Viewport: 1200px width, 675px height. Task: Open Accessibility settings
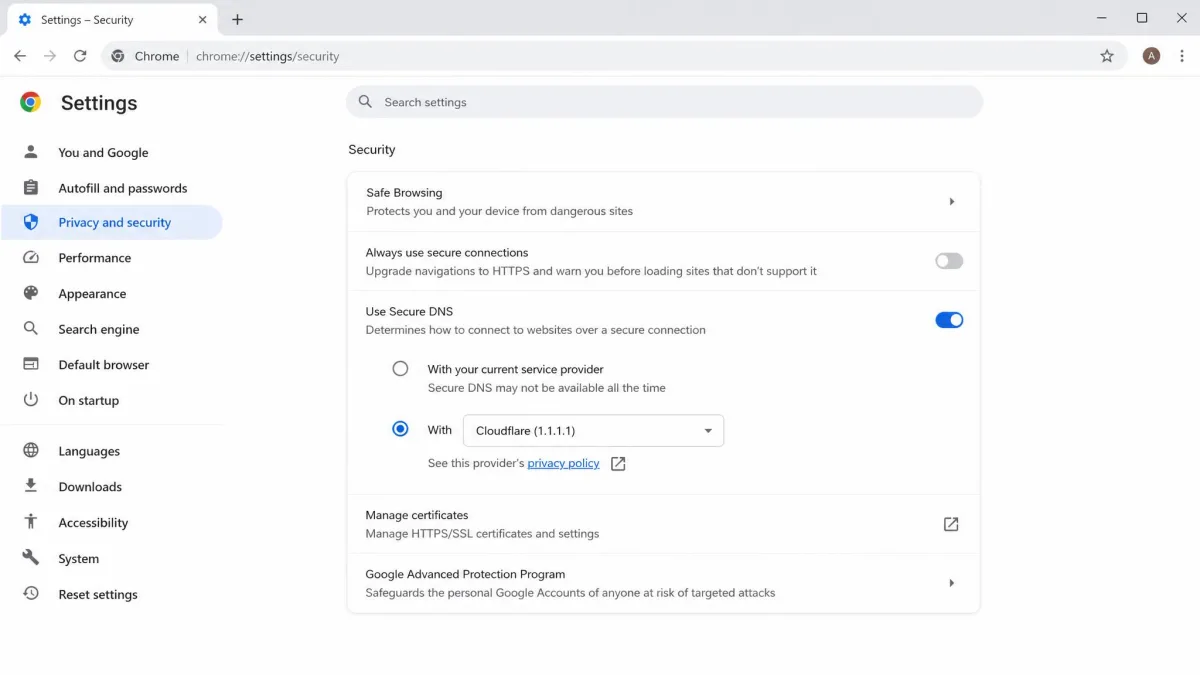tap(93, 523)
